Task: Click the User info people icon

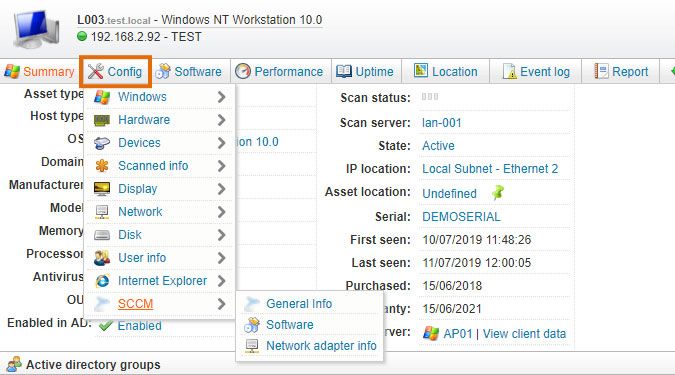Action: pyautogui.click(x=102, y=258)
